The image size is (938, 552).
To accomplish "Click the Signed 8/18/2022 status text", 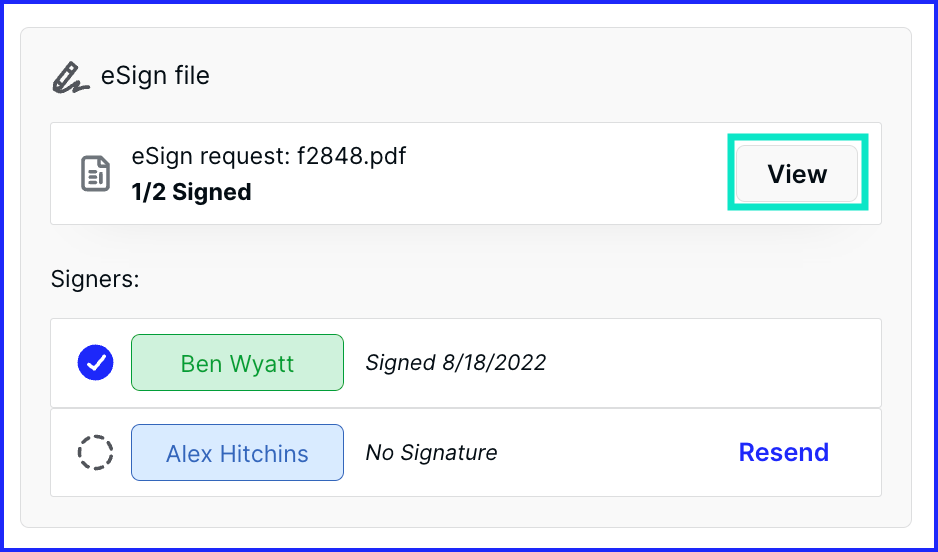I will 456,362.
